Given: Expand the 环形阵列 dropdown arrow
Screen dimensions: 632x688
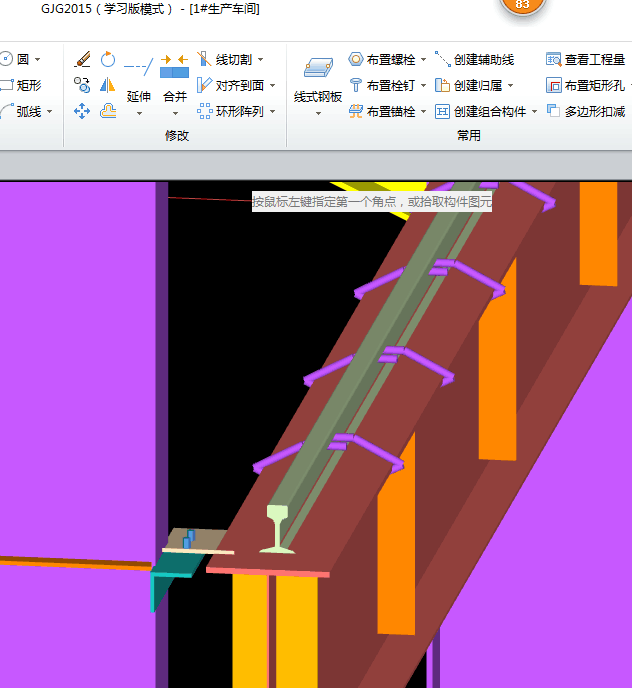Looking at the screenshot, I should pos(273,111).
